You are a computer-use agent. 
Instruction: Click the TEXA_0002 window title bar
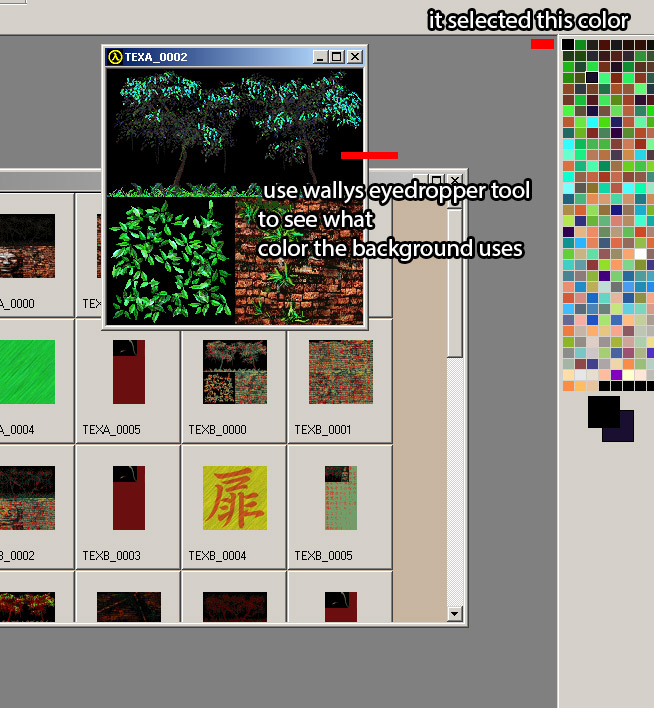(x=234, y=57)
